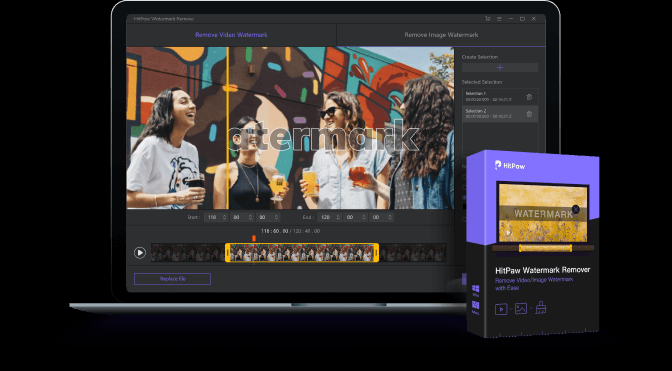Switch to Remove Video Watermark tab
The height and width of the screenshot is (371, 672).
(231, 35)
